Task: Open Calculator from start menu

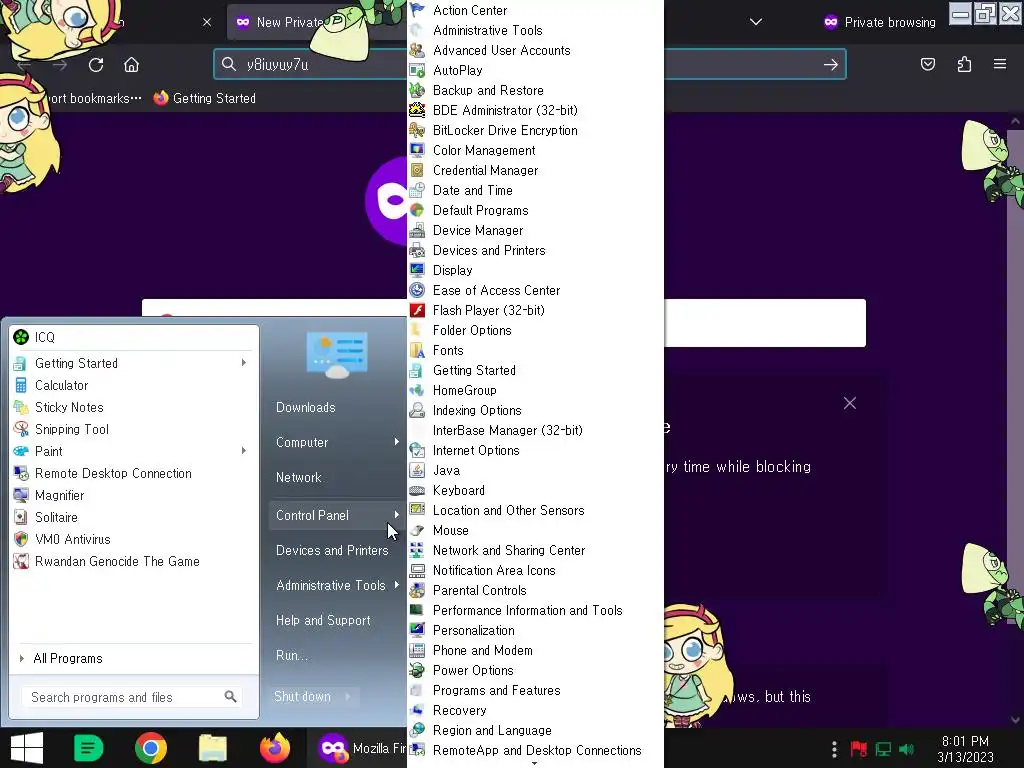Action: [134, 385]
